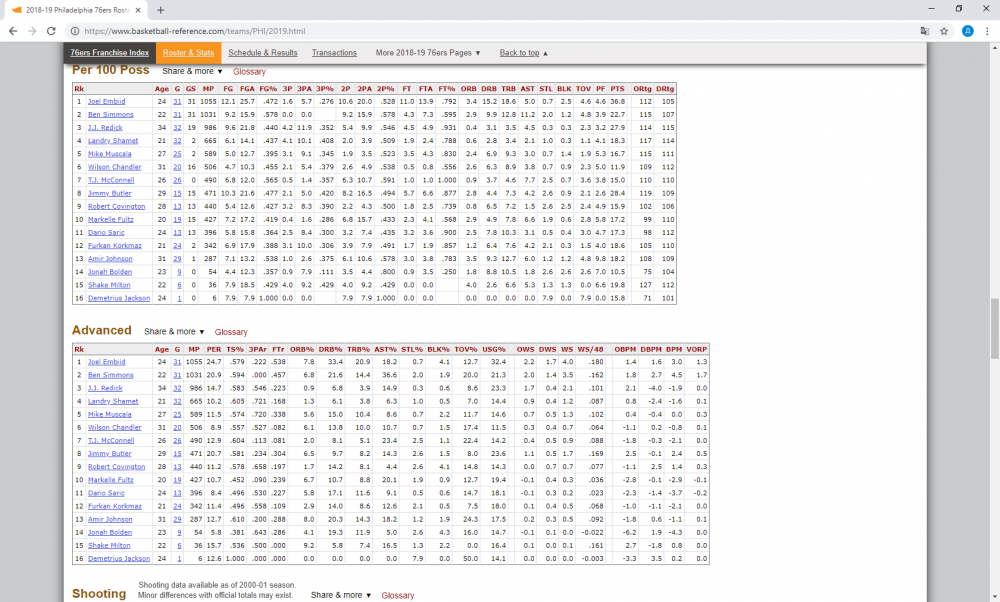Click Back to top link

(523, 53)
